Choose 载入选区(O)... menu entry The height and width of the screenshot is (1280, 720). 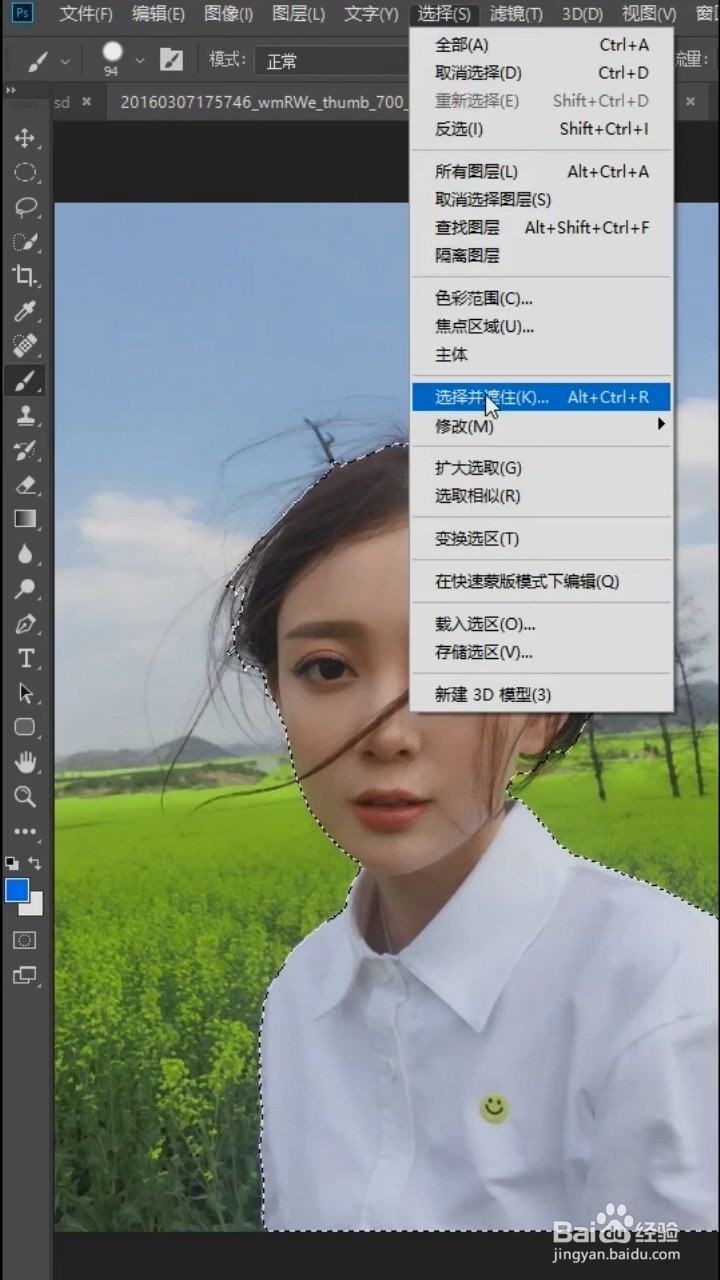click(541, 624)
